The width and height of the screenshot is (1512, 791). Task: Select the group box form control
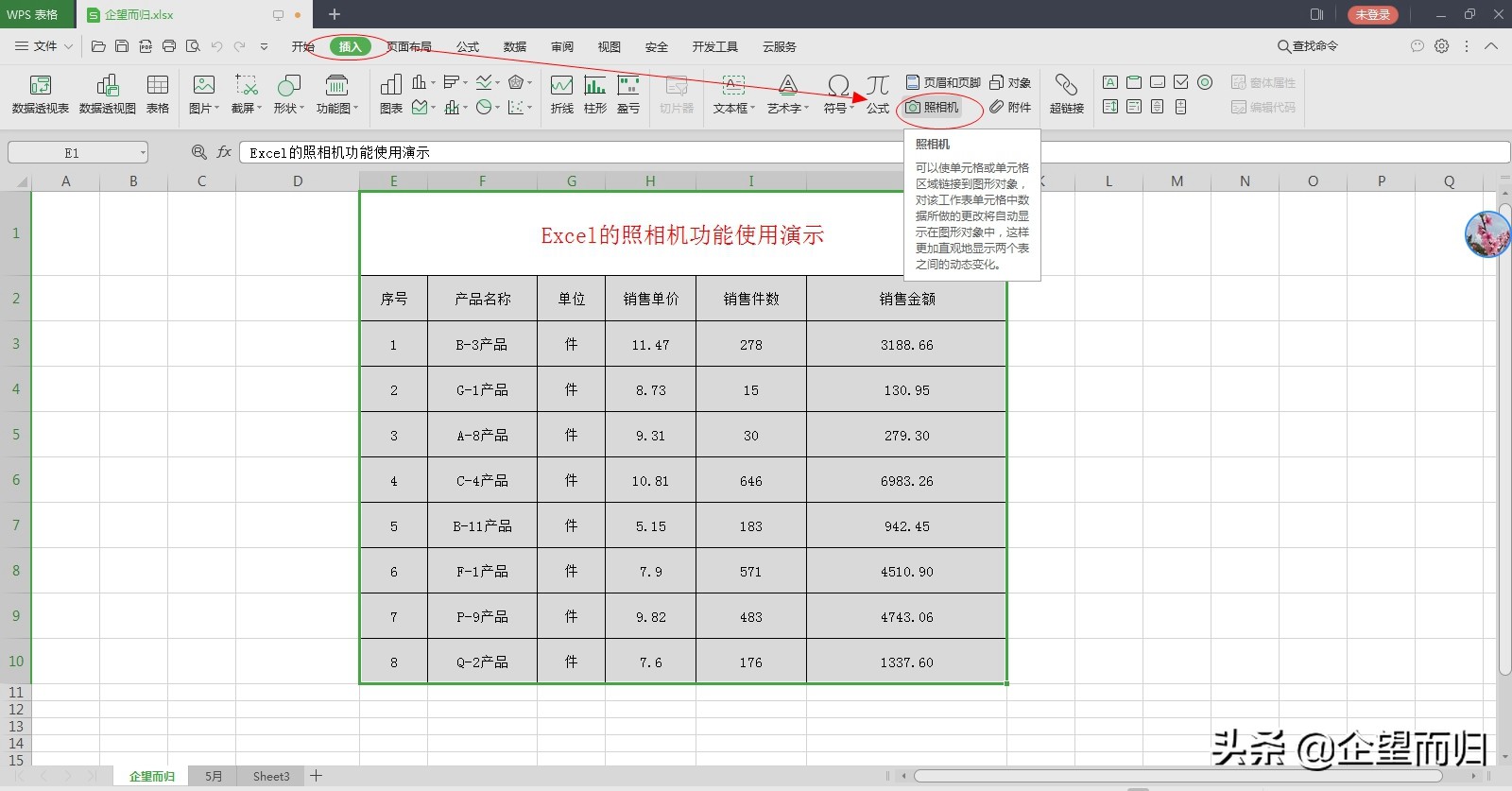coord(1134,82)
